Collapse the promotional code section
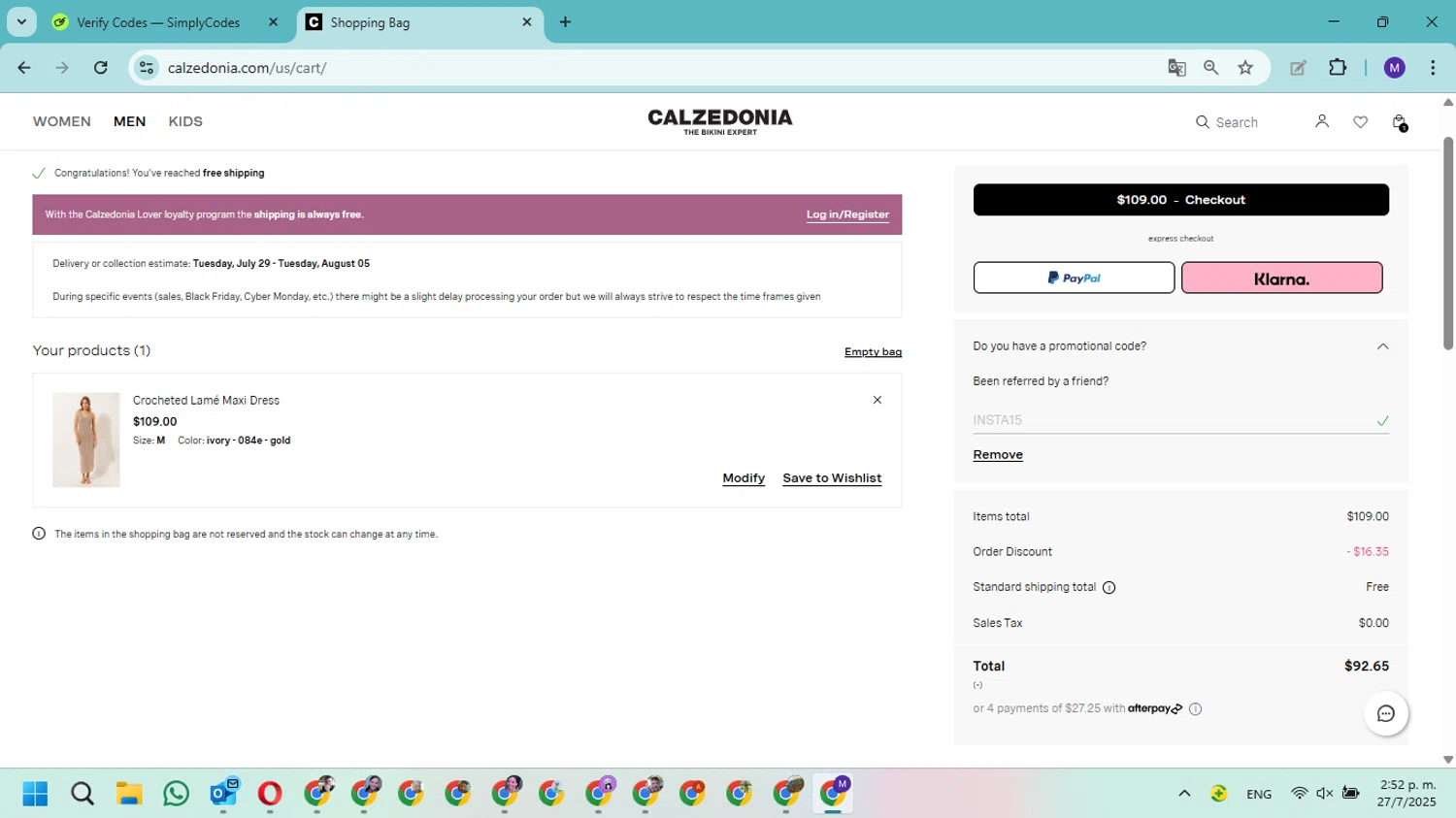This screenshot has height=818, width=1456. click(x=1382, y=346)
